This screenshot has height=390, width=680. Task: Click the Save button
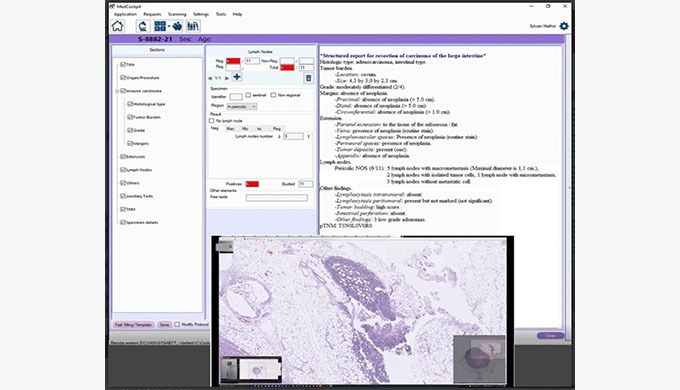[x=164, y=324]
